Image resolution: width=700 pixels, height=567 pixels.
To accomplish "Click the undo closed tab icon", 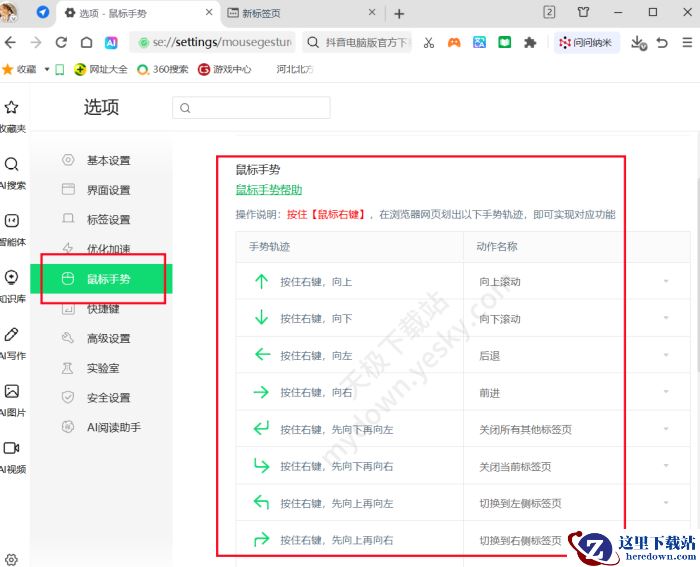I will (x=662, y=42).
